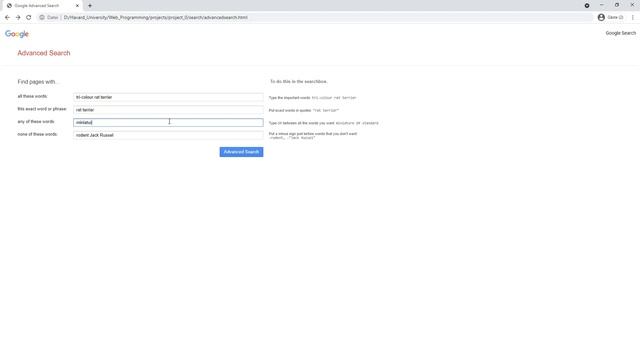Open a new tab with the plus icon
Viewport: 640px width, 360px height.
coord(90,6)
